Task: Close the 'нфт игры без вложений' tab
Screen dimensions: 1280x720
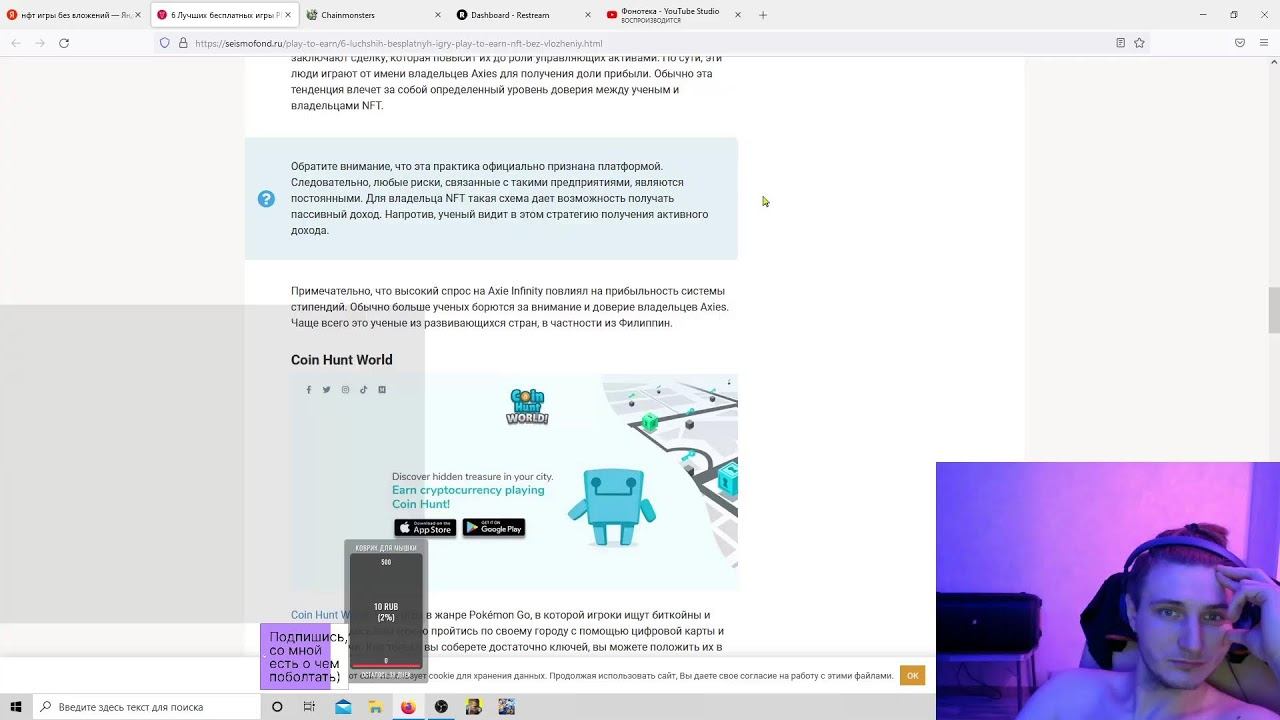Action: [x=138, y=15]
